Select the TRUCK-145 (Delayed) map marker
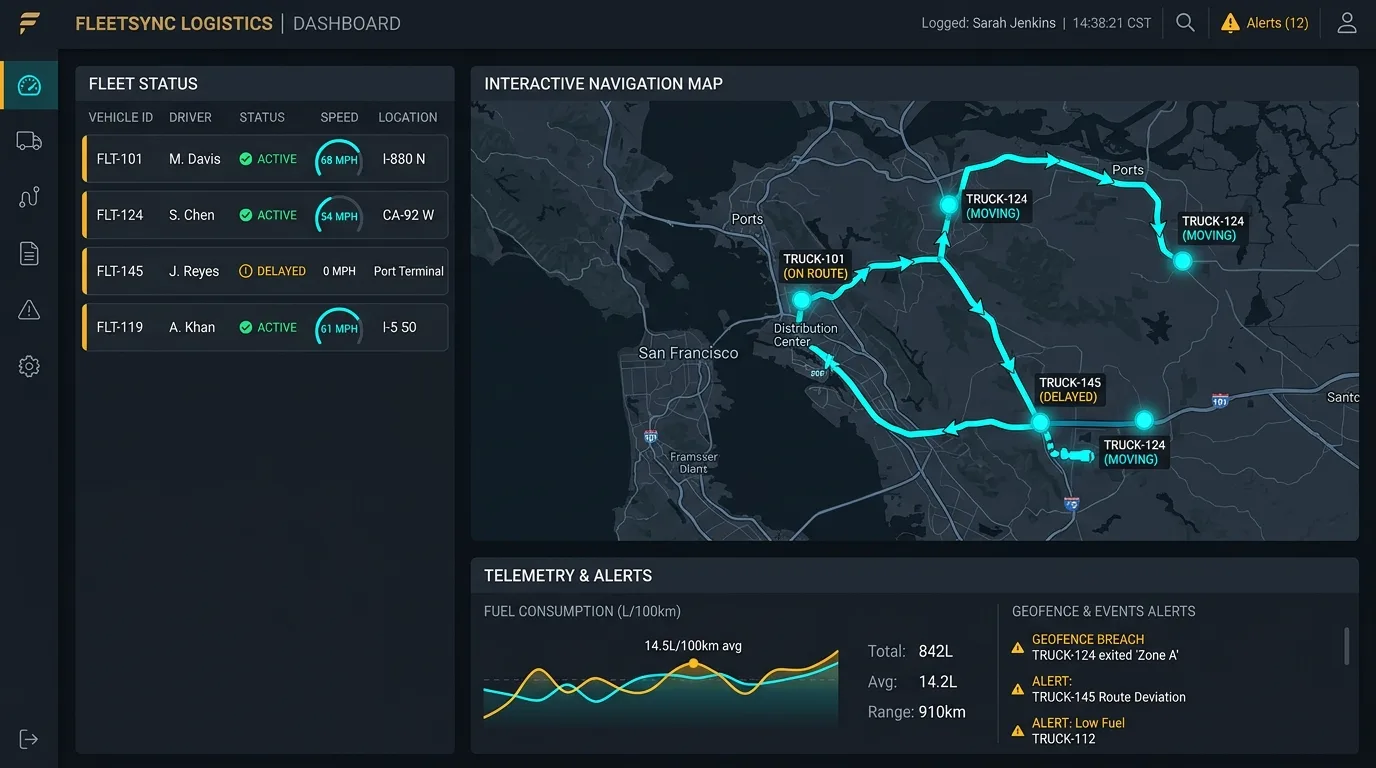The height and width of the screenshot is (768, 1376). click(x=1040, y=423)
